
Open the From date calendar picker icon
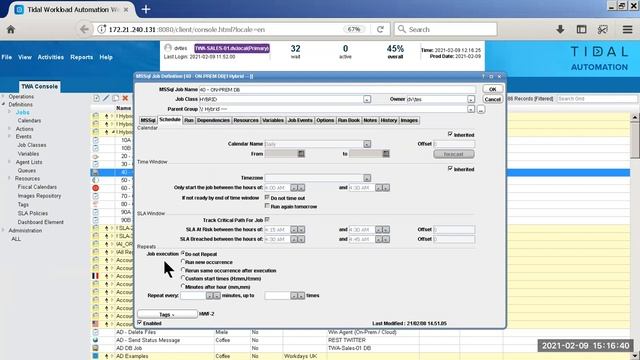[x=301, y=153]
